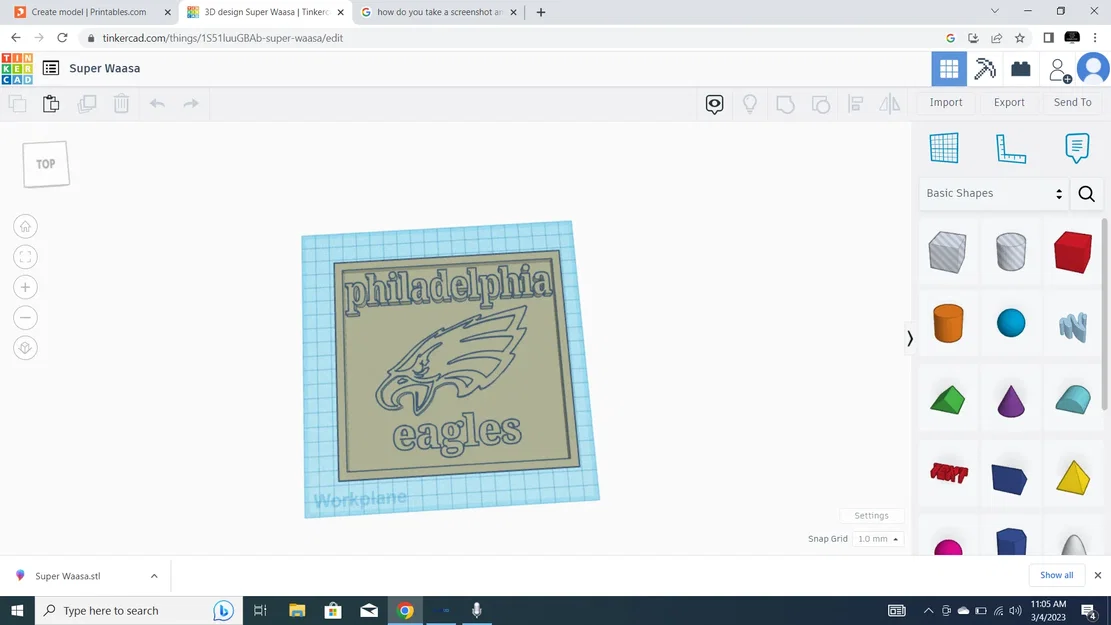Switch to the screenshot Google search tab
The height and width of the screenshot is (625, 1111).
[x=439, y=12]
